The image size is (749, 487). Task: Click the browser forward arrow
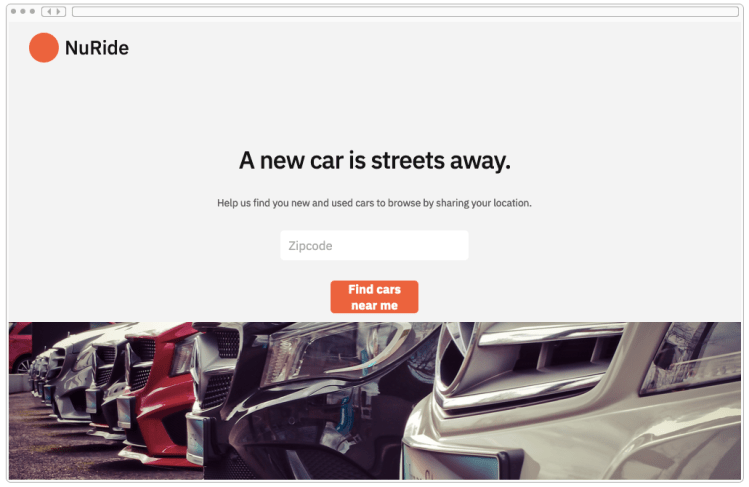tap(58, 11)
